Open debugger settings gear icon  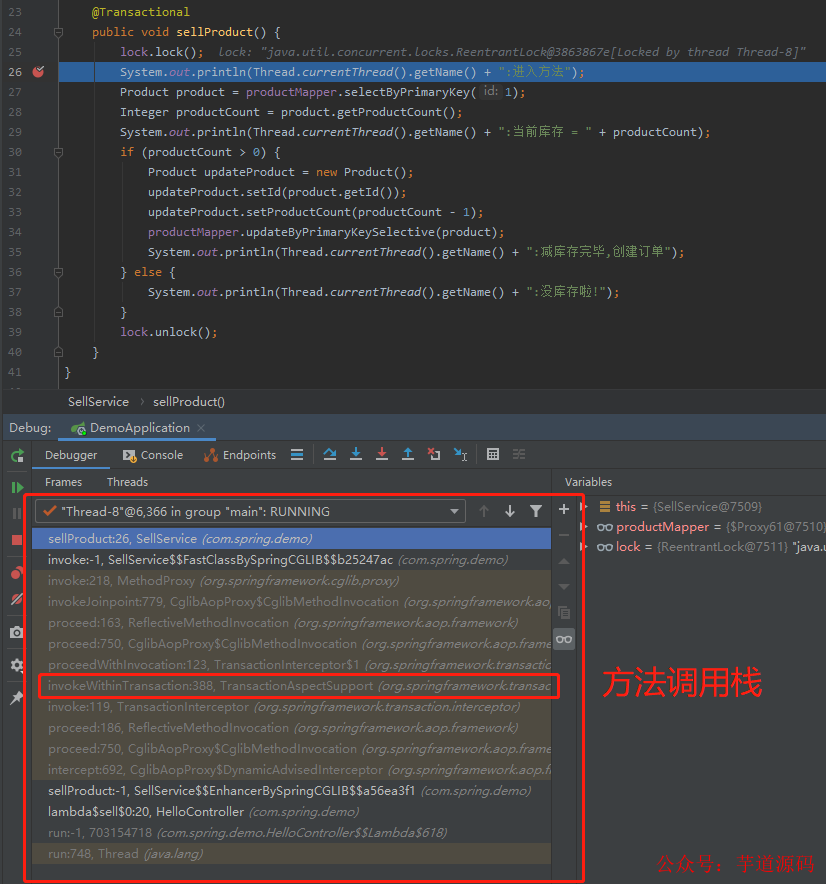point(17,665)
